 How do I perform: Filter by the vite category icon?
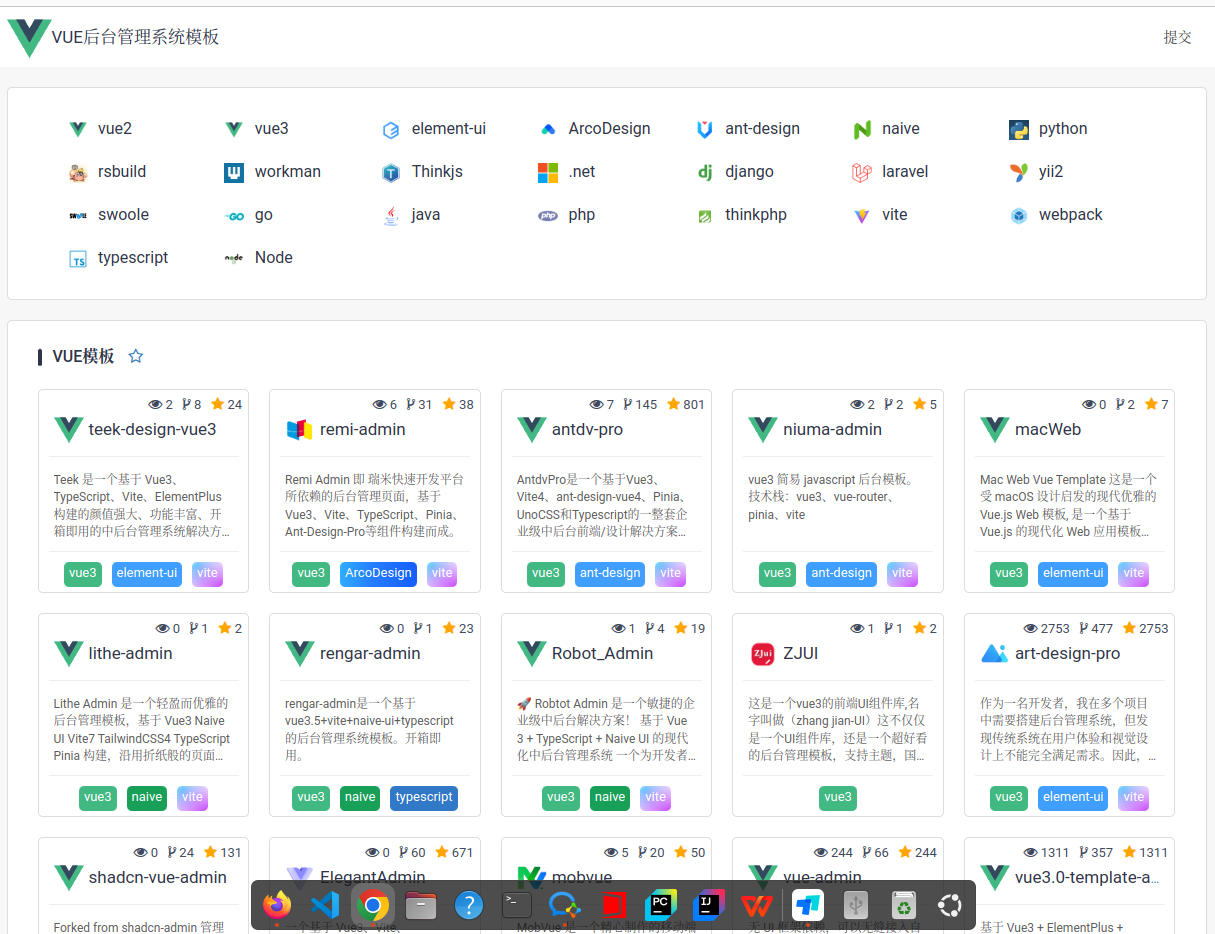(x=862, y=215)
